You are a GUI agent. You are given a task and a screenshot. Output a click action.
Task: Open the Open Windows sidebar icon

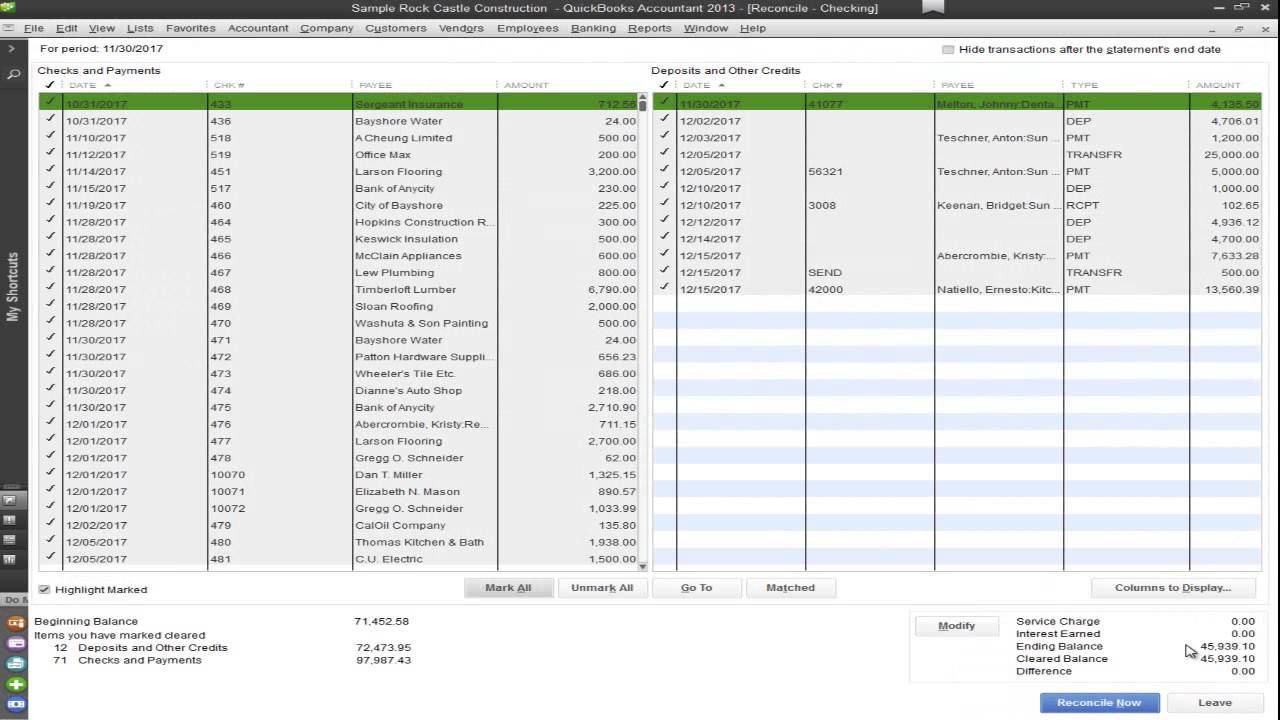(x=10, y=540)
